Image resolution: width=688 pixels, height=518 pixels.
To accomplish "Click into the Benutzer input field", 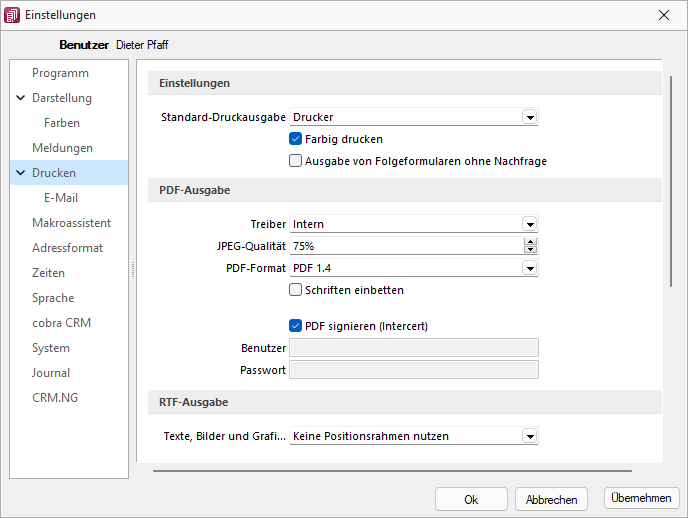I will 414,348.
